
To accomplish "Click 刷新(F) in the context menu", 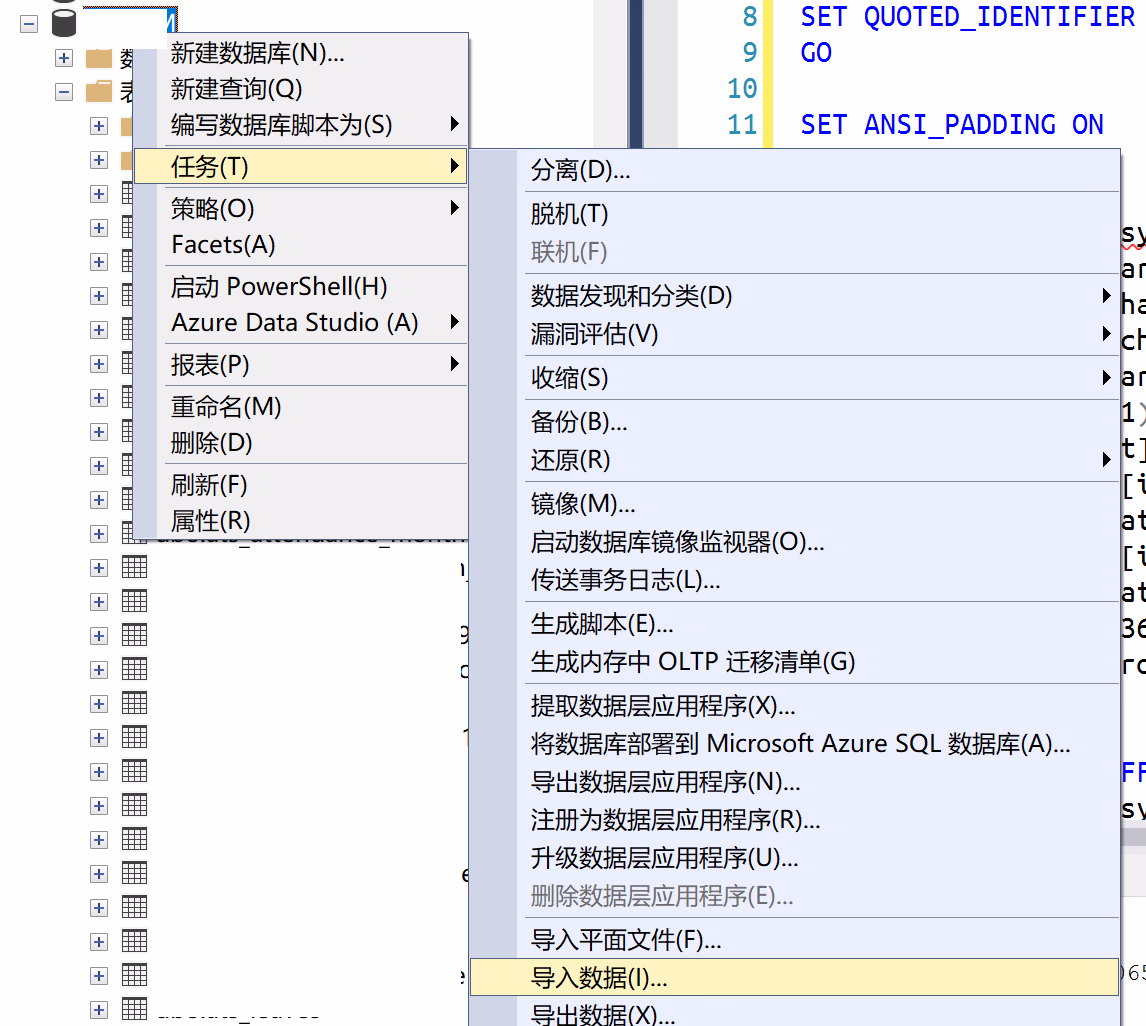I will 208,485.
